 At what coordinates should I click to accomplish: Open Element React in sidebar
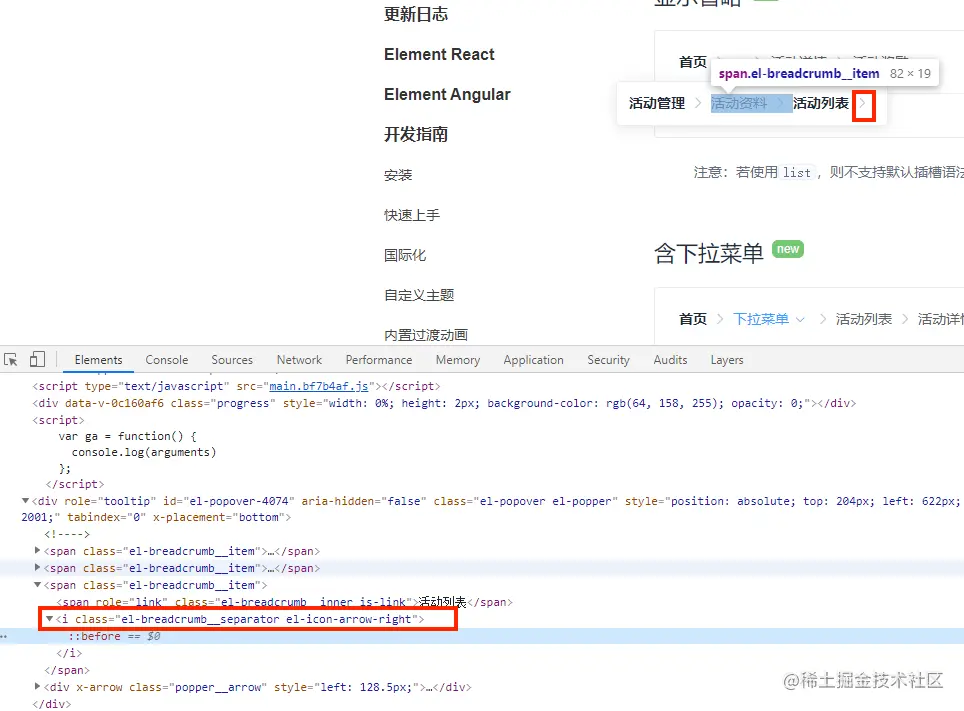click(x=439, y=54)
